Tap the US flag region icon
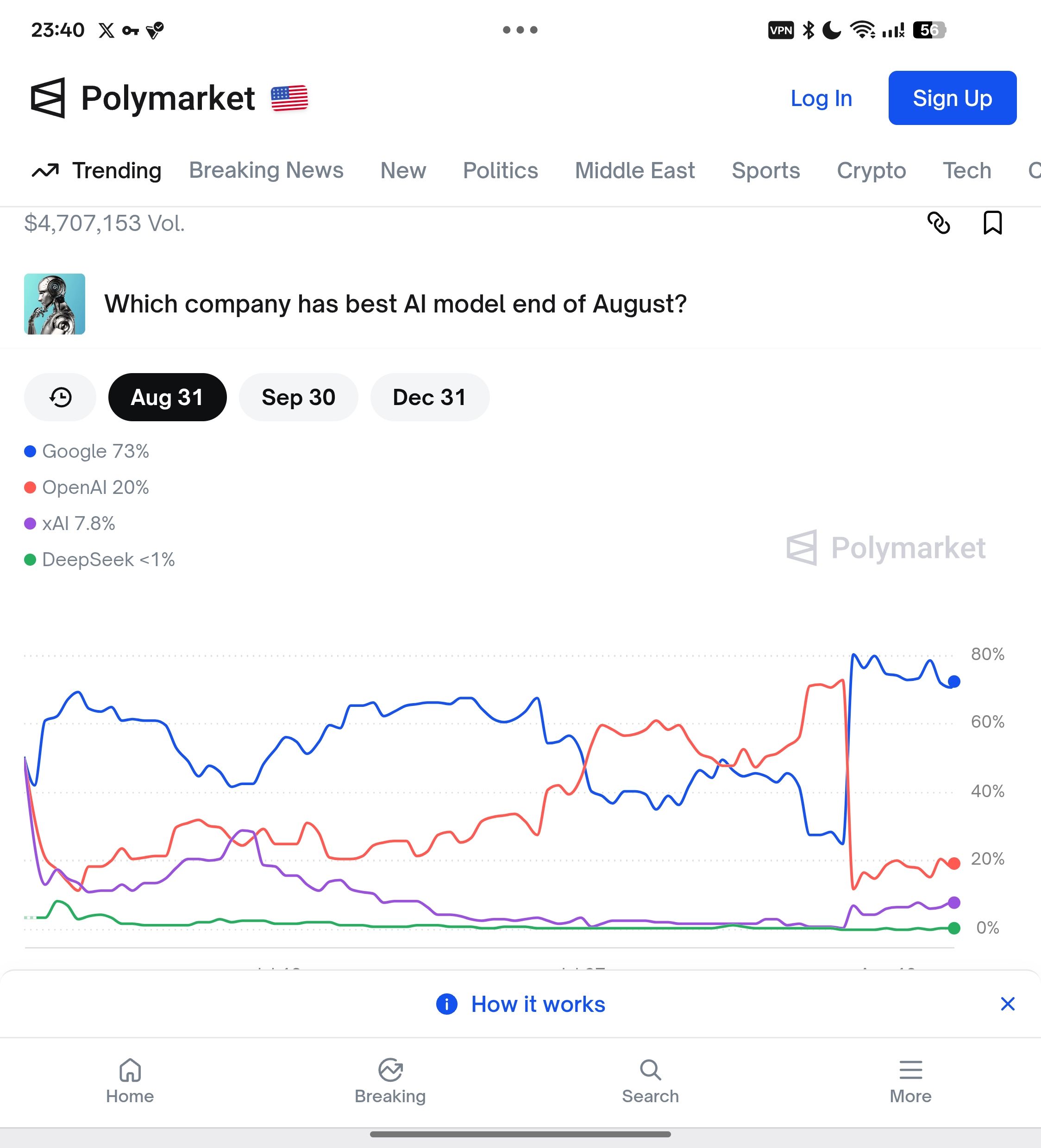1041x1148 pixels. tap(289, 99)
